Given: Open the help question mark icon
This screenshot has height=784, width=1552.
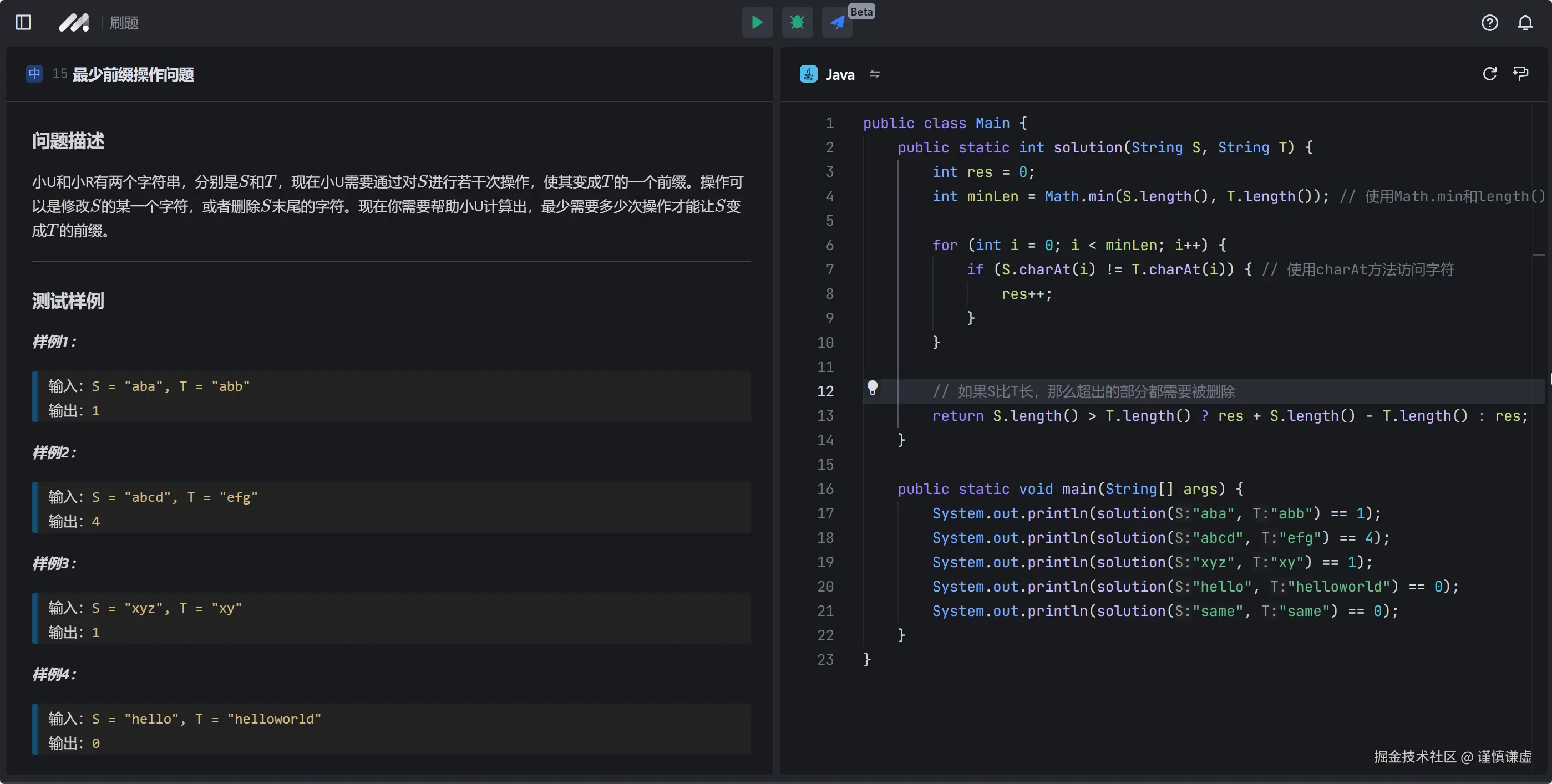Looking at the screenshot, I should pyautogui.click(x=1489, y=22).
